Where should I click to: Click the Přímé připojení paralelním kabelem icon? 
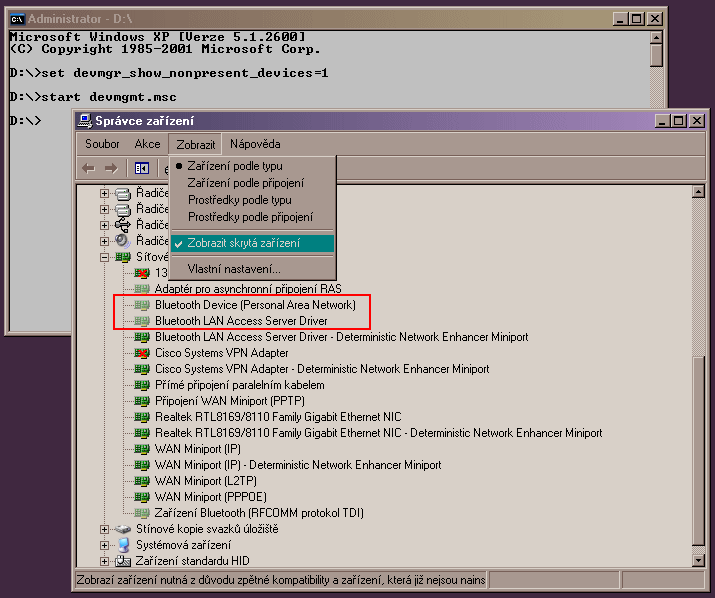pos(142,385)
